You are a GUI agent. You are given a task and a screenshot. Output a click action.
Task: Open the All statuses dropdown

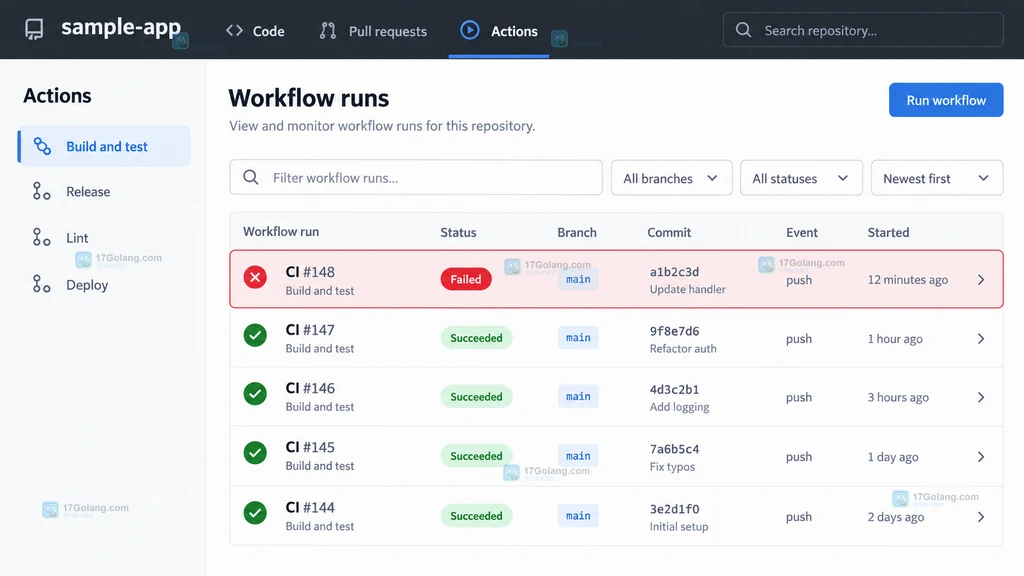click(801, 178)
